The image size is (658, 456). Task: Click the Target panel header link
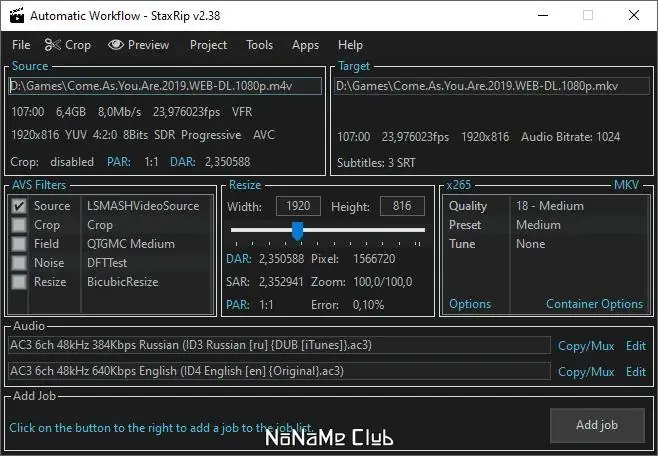(x=354, y=66)
